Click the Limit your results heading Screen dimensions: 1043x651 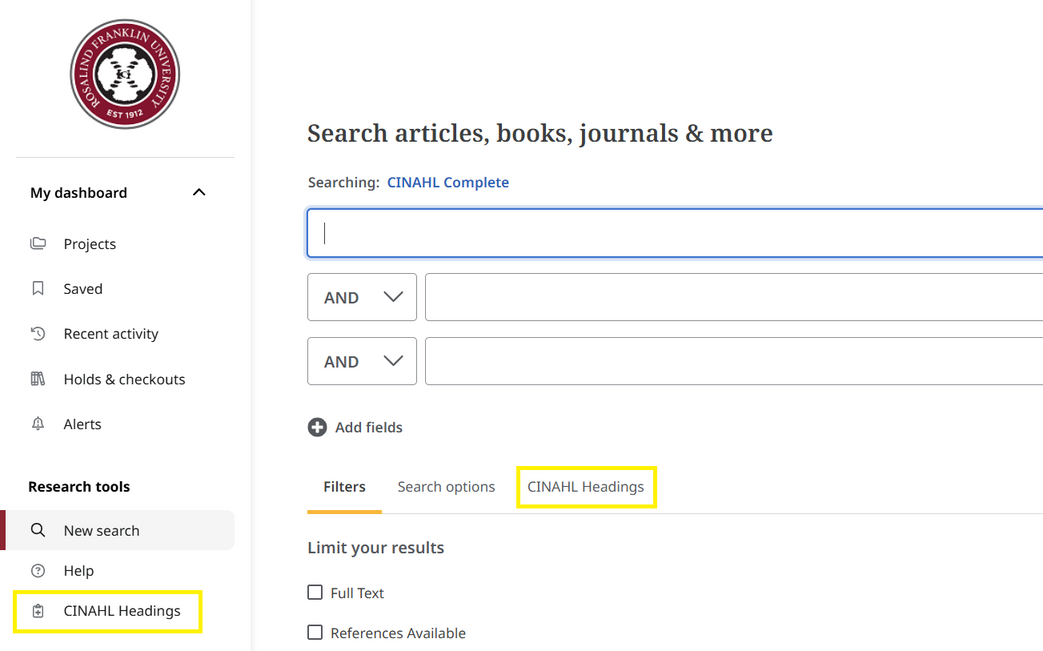coord(376,547)
